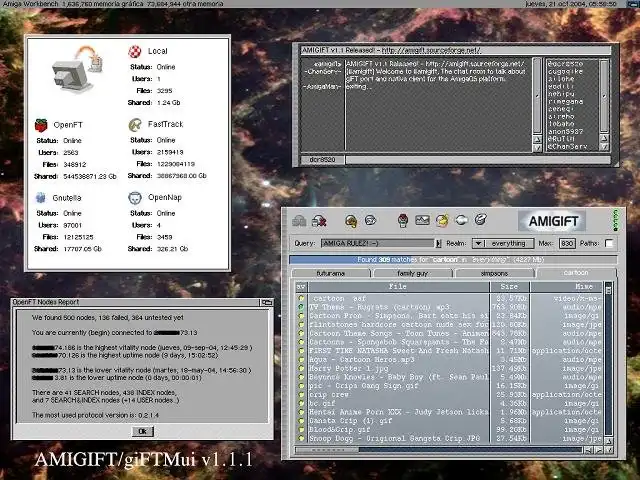Switch to the futurama search tab
Image resolution: width=640 pixels, height=480 pixels.
[x=331, y=273]
